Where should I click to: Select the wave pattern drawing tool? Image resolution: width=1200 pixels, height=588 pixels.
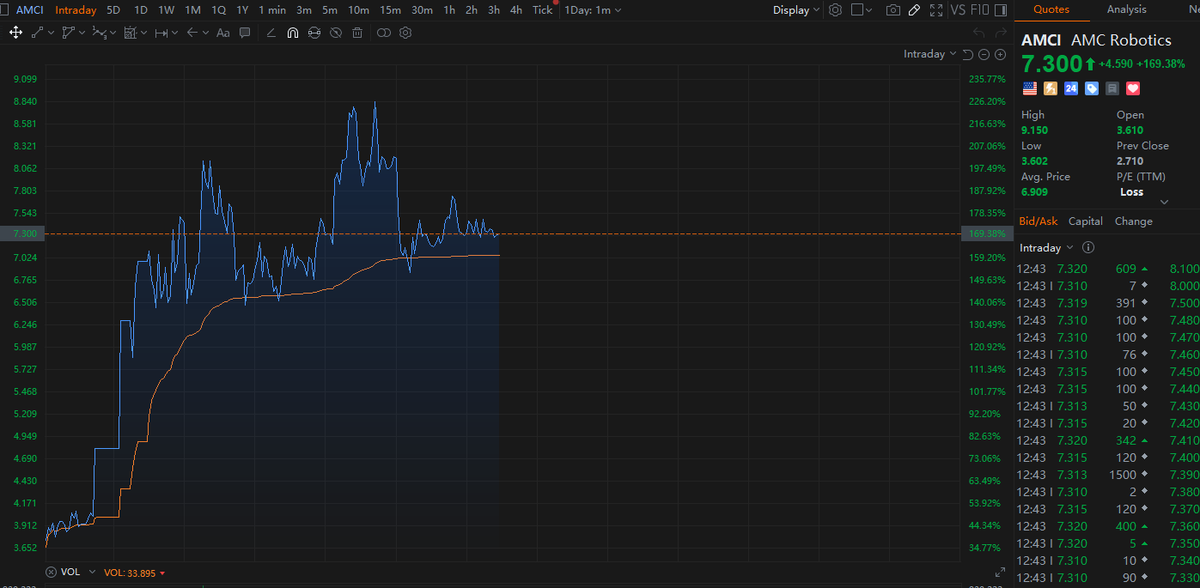click(x=99, y=32)
